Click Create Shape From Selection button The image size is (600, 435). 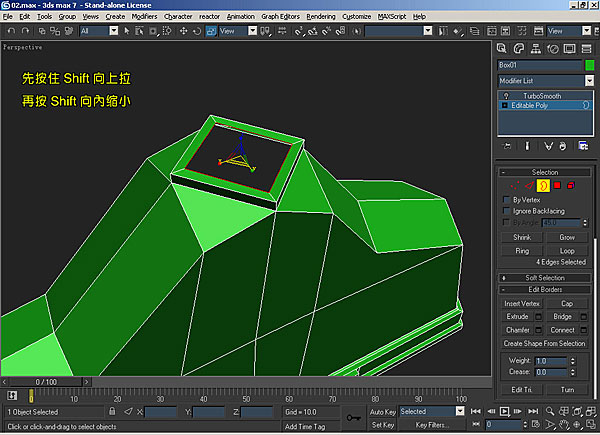(x=544, y=343)
